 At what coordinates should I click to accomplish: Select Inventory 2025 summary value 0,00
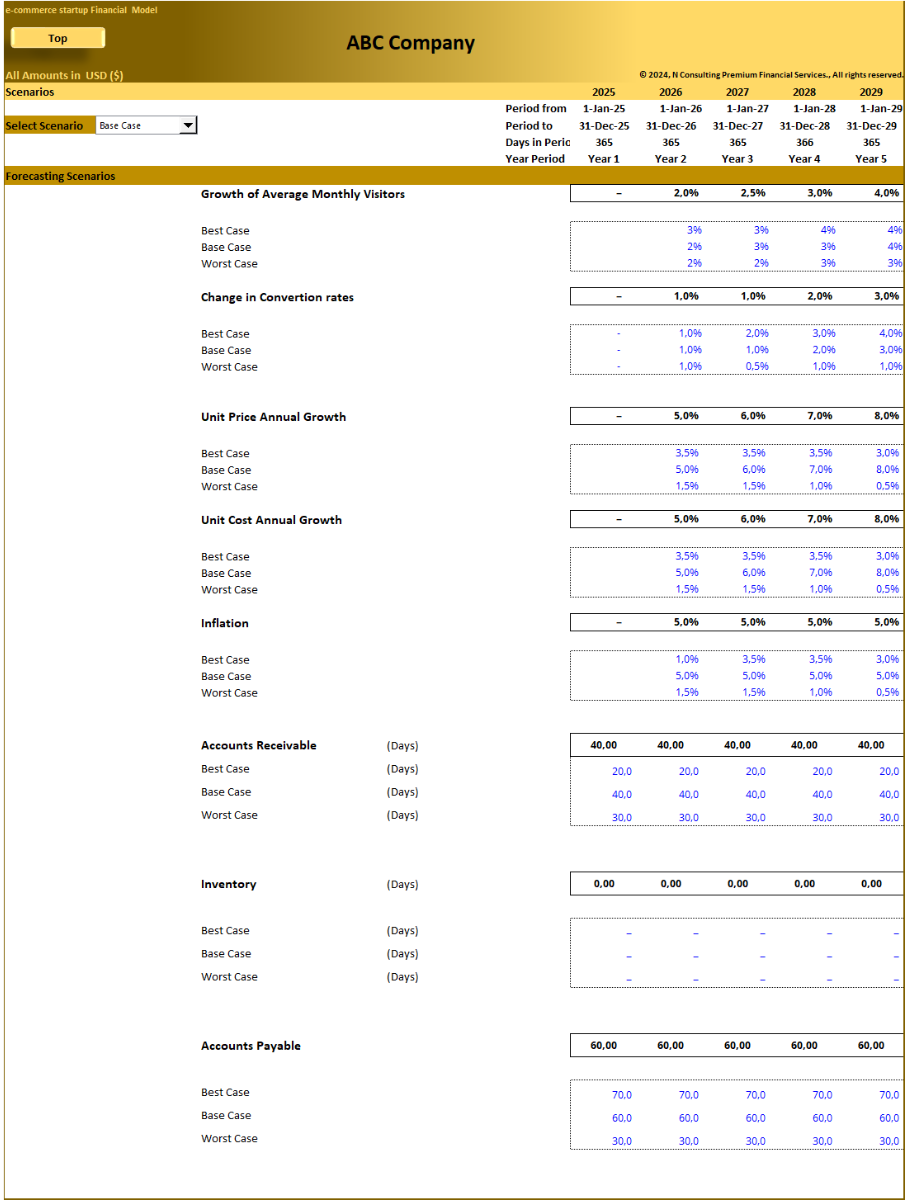pyautogui.click(x=604, y=885)
